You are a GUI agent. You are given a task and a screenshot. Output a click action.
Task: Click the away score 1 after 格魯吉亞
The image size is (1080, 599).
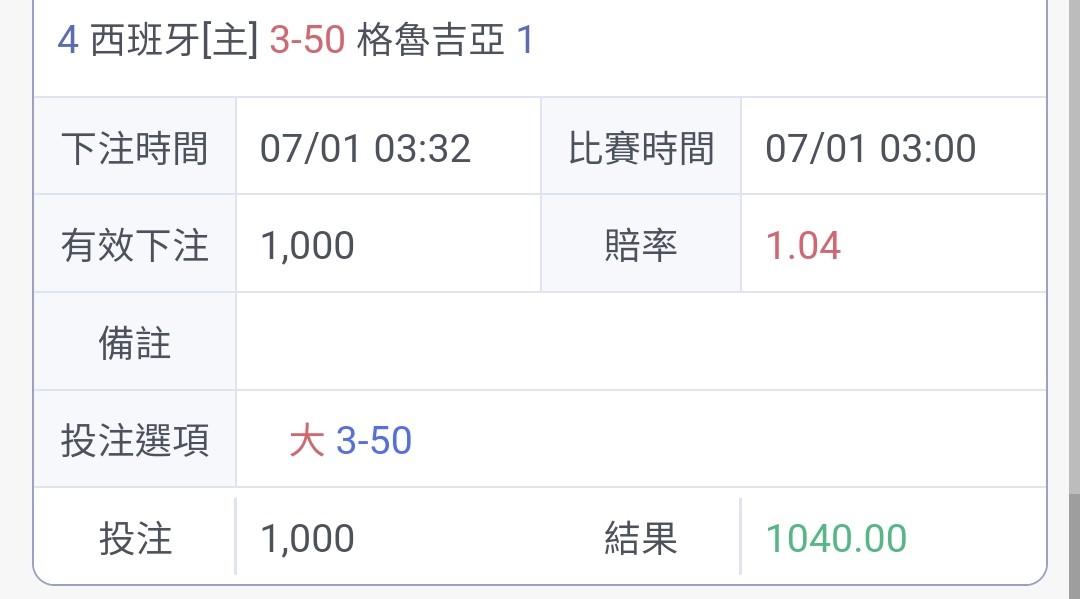pos(525,42)
